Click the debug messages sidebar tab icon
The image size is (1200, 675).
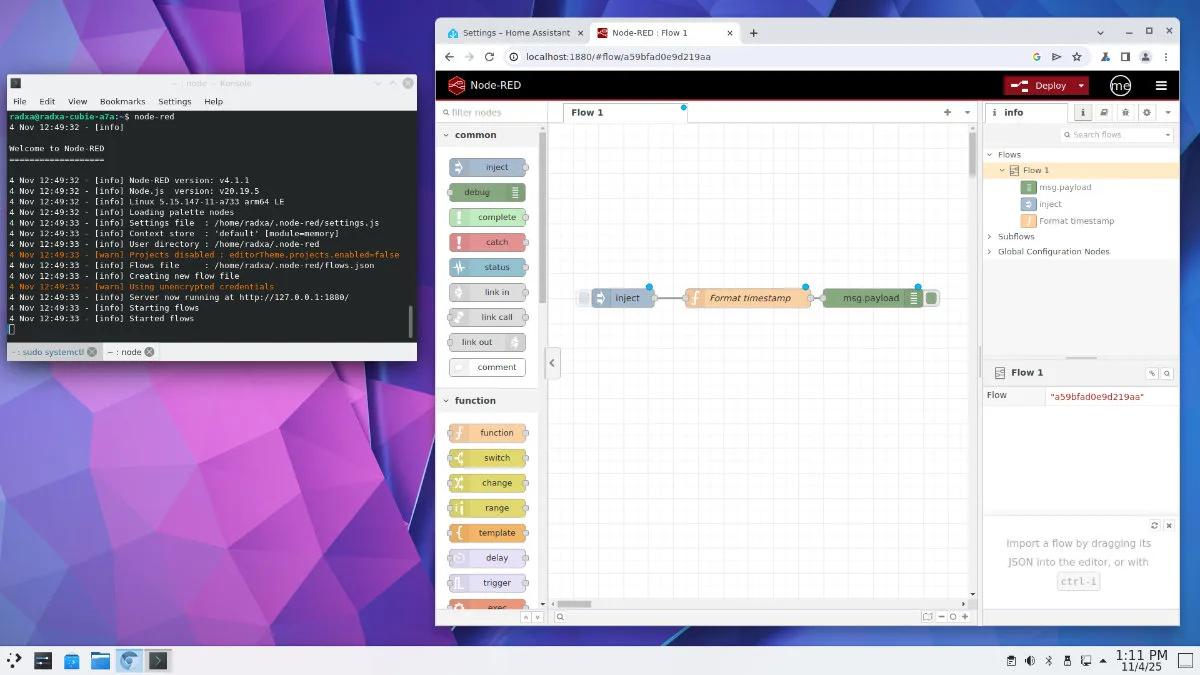pyautogui.click(x=1125, y=113)
